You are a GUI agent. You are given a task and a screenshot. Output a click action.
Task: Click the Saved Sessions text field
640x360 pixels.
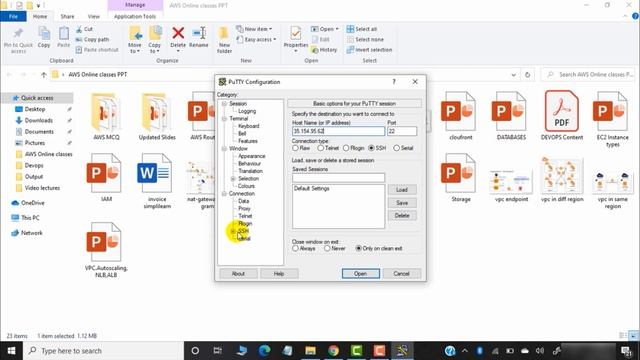pos(338,178)
